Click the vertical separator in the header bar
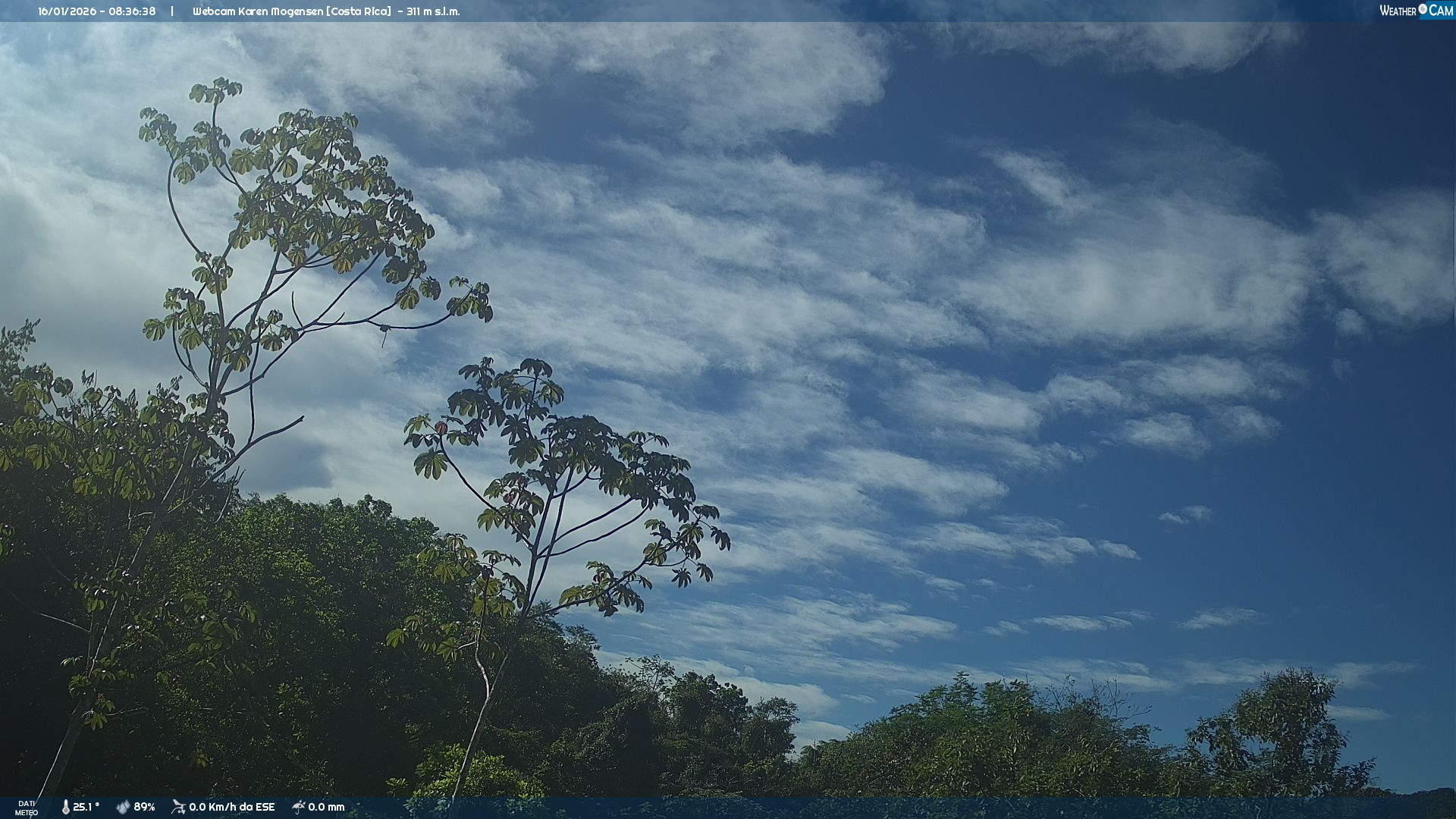This screenshot has height=819, width=1456. click(x=172, y=11)
